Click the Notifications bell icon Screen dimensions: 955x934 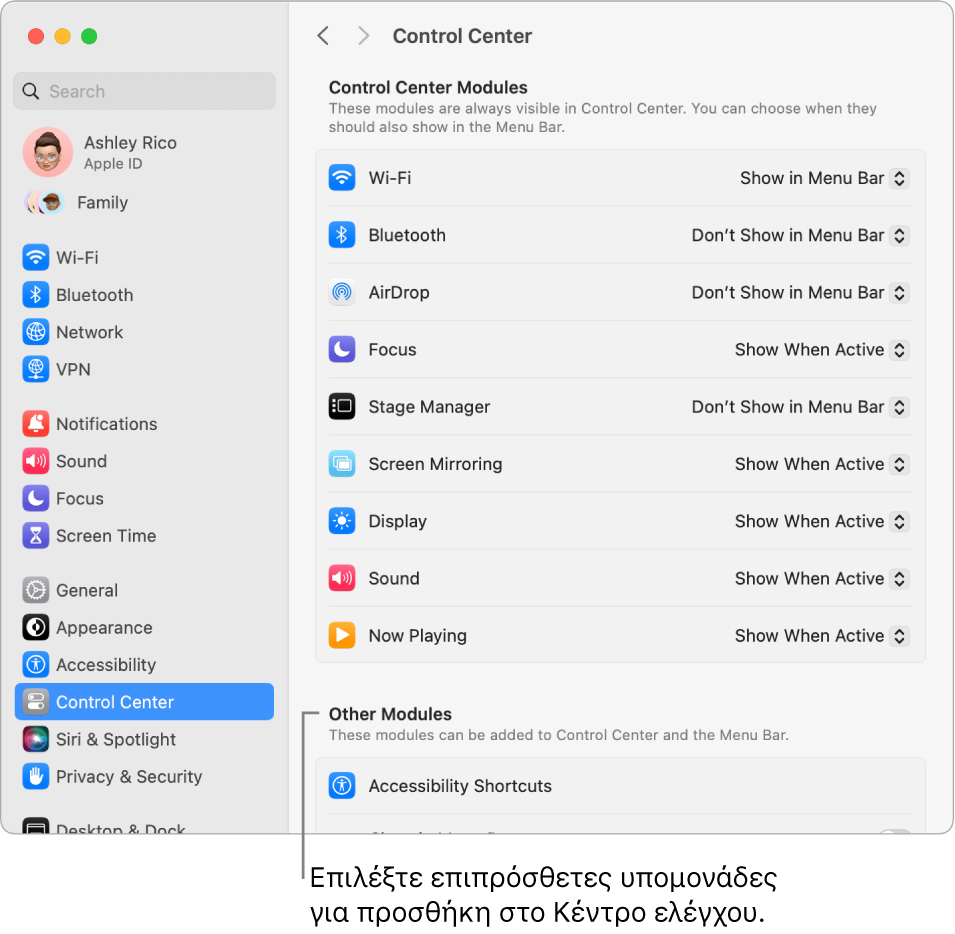35,424
